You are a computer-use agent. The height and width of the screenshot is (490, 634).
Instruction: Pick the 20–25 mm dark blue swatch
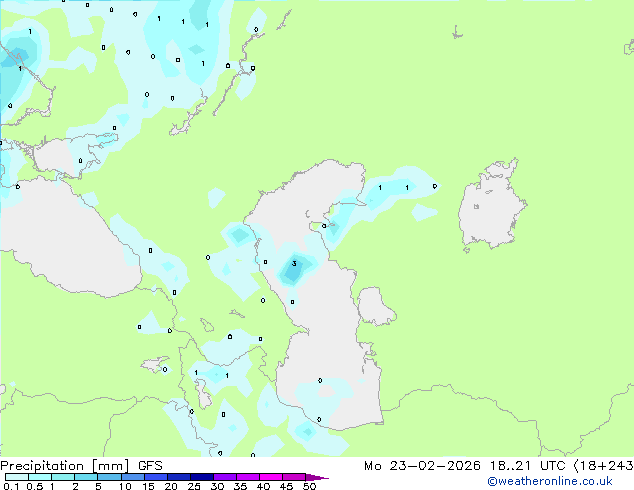[x=178, y=477]
